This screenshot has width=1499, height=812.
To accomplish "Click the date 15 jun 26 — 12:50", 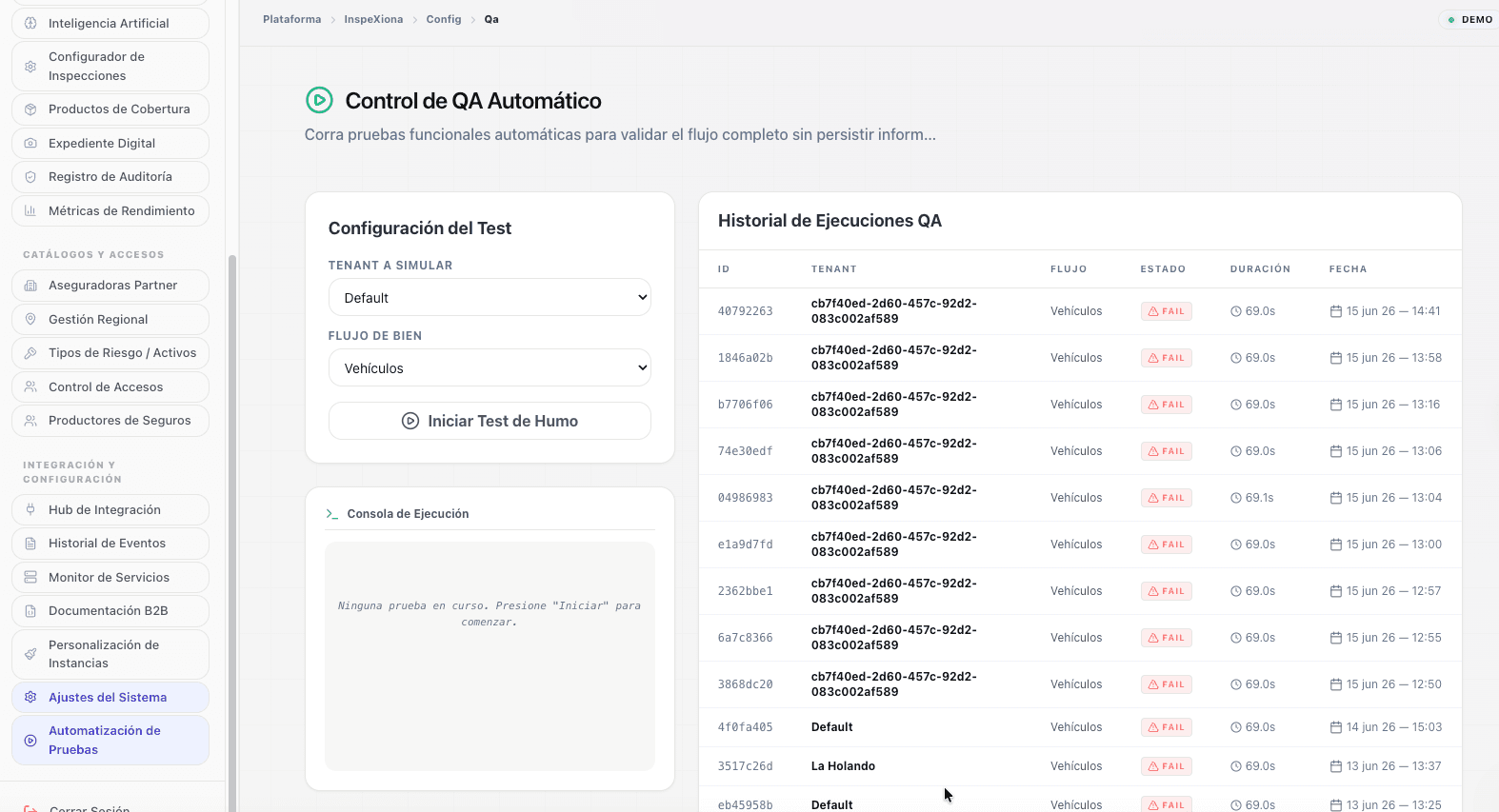I will pyautogui.click(x=1394, y=684).
